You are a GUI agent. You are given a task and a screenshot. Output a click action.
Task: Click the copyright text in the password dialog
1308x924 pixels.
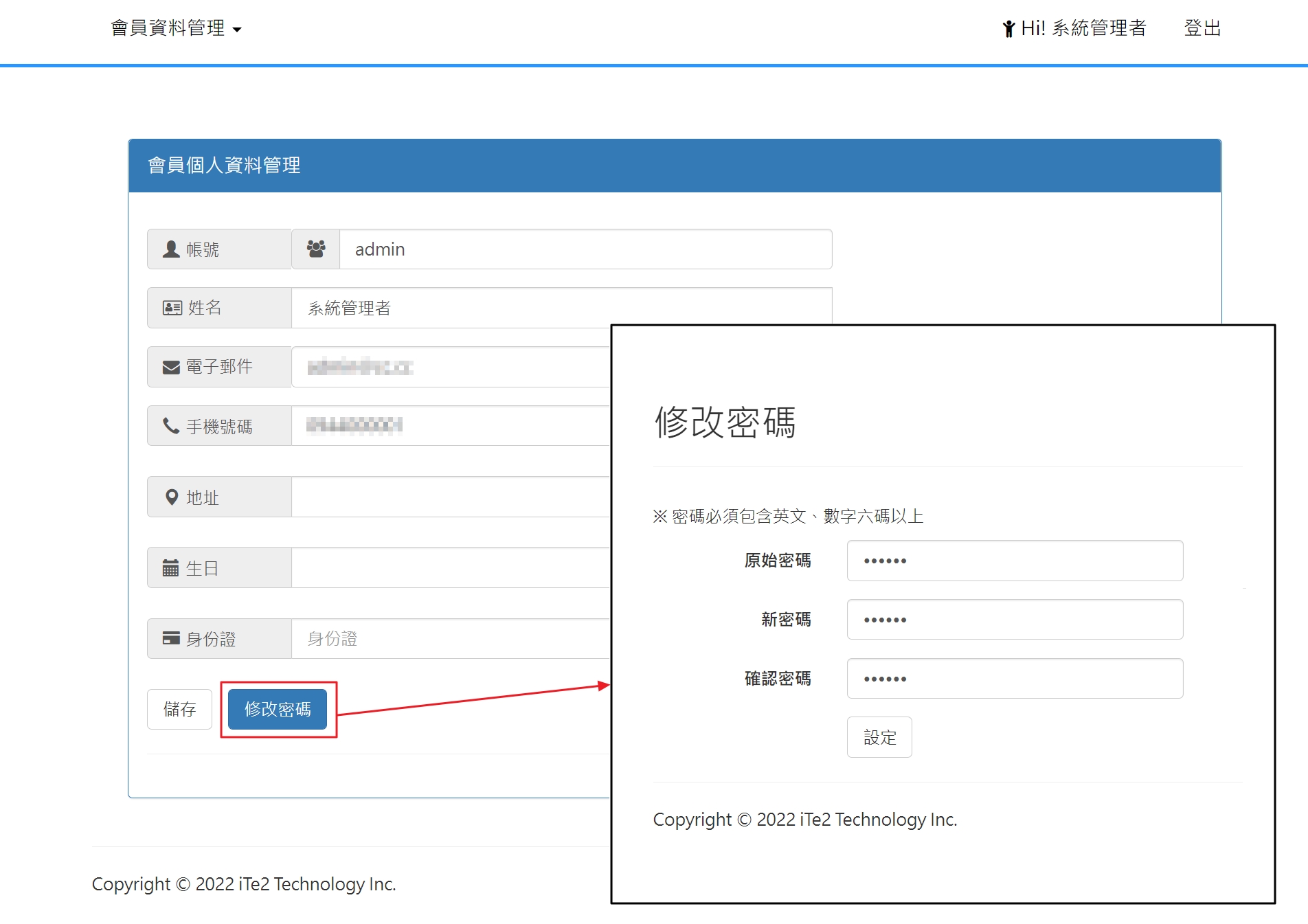(805, 820)
